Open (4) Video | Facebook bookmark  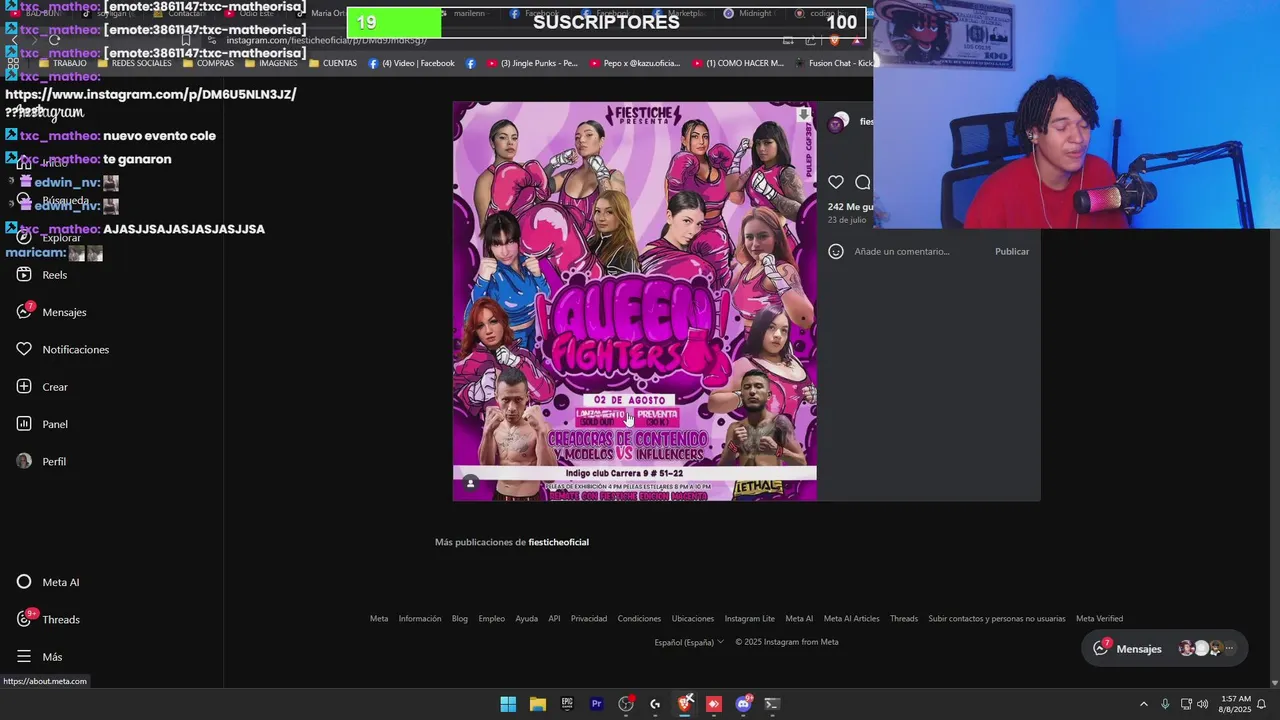coord(411,63)
